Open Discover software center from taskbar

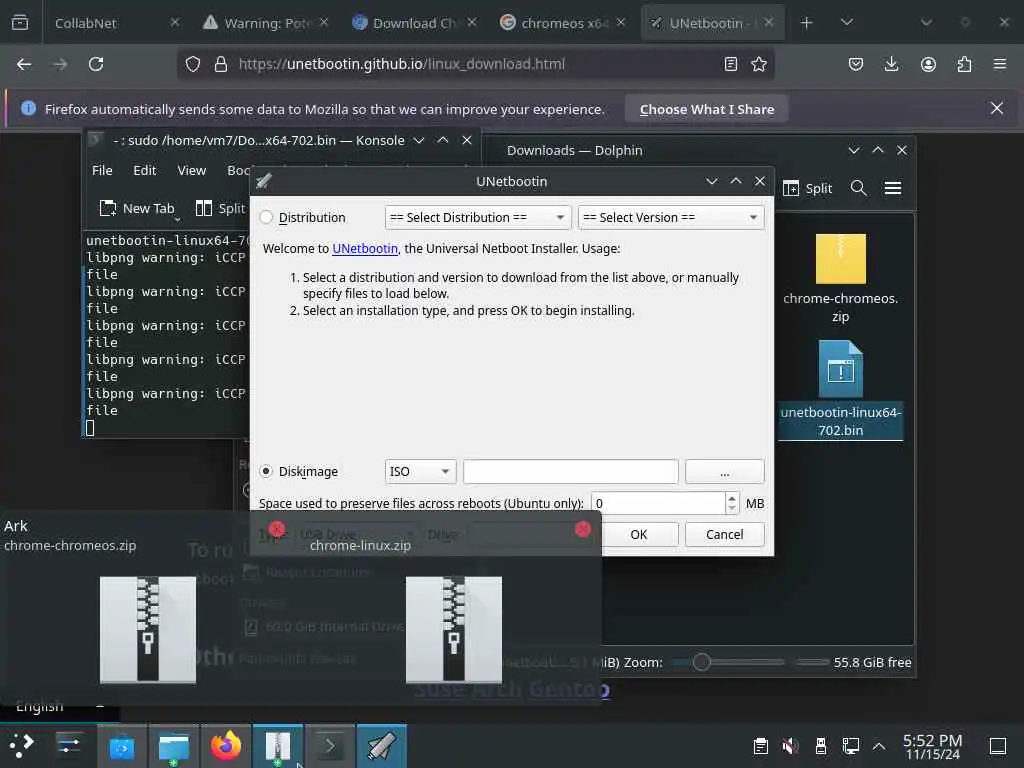click(x=121, y=746)
